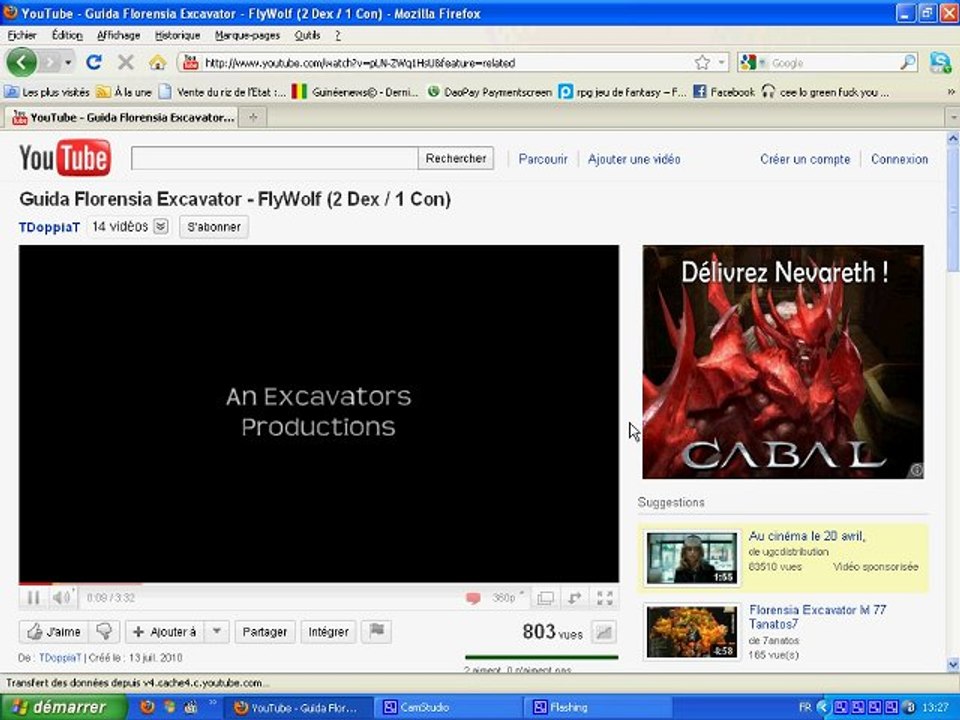Screen dimensions: 960x720
Task: Go back with the green Back arrow
Action: (21, 62)
